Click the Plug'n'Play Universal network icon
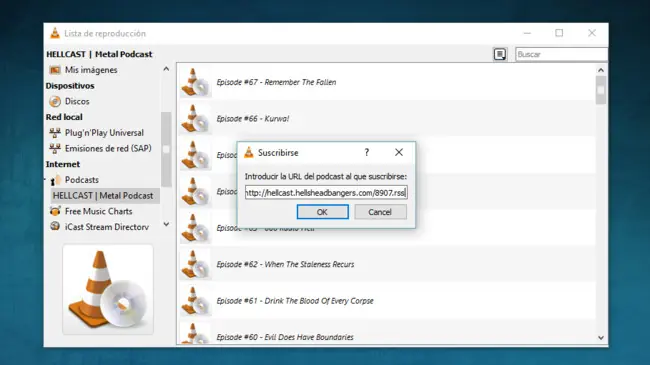This screenshot has height=365, width=650. tap(55, 133)
